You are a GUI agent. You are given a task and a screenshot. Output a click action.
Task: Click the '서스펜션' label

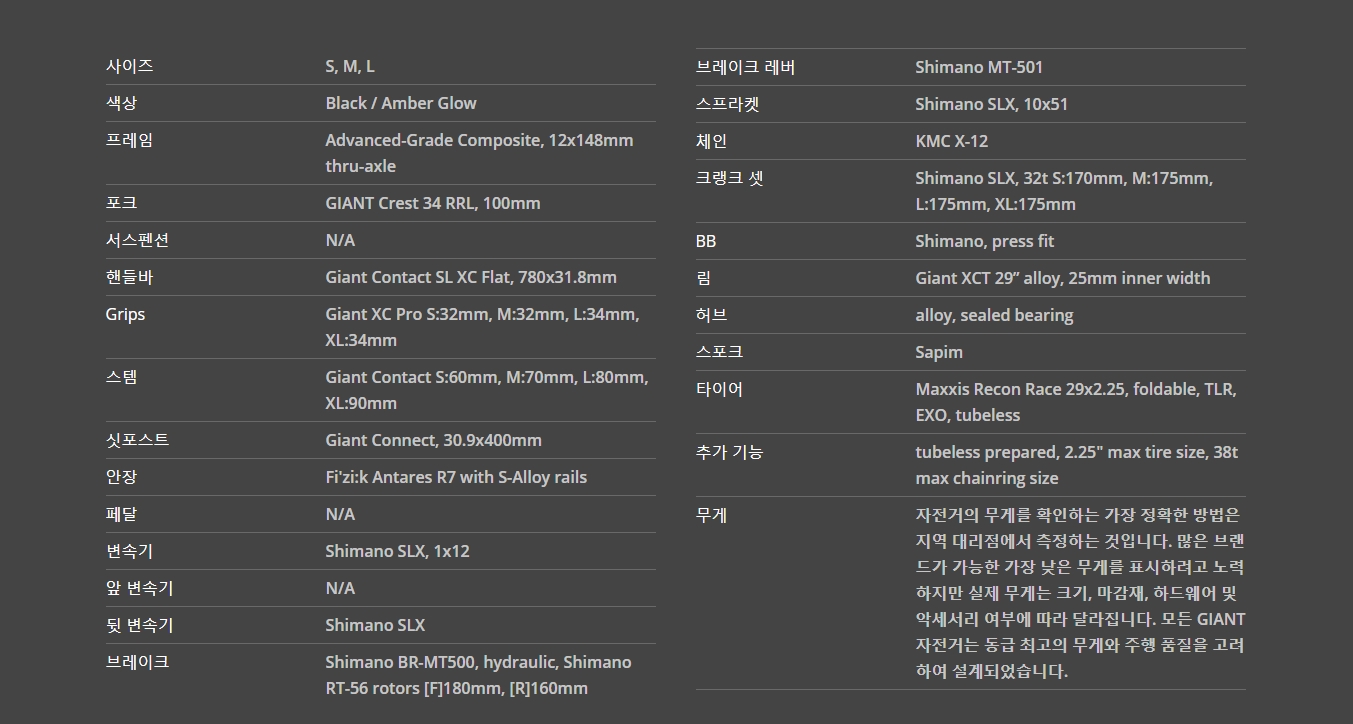tap(137, 240)
